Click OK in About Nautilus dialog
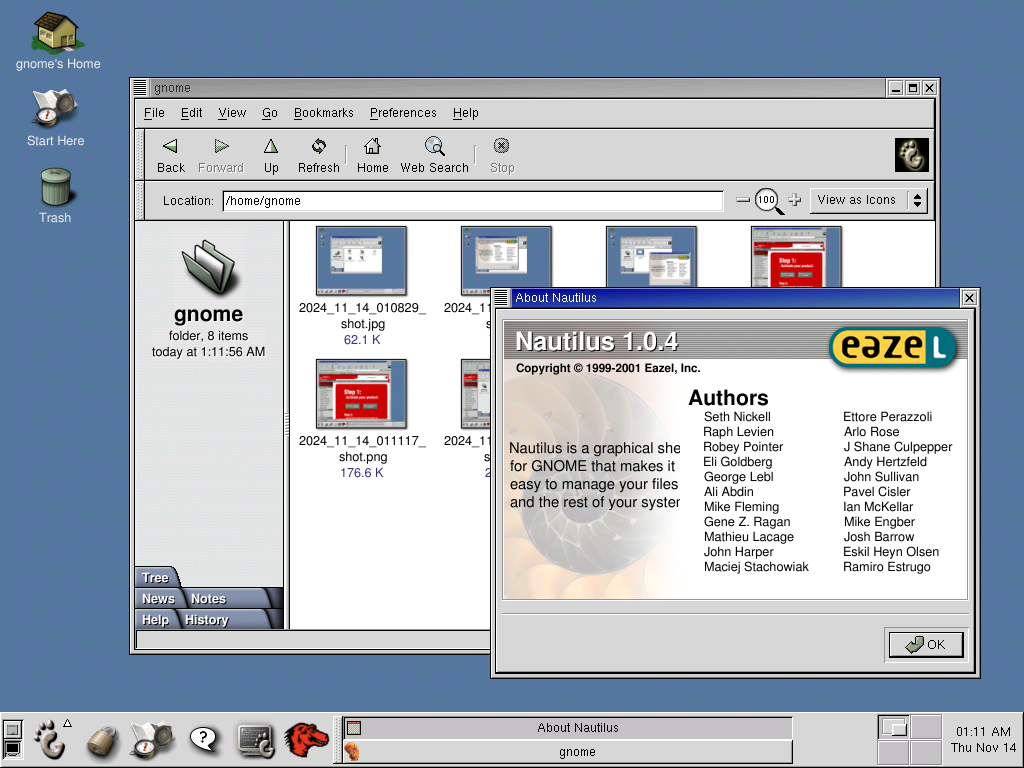1024x768 pixels. (925, 645)
